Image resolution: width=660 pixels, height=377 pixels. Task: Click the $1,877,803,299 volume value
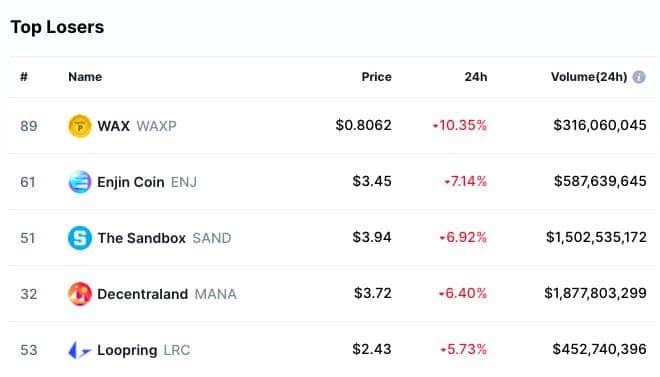pos(595,293)
